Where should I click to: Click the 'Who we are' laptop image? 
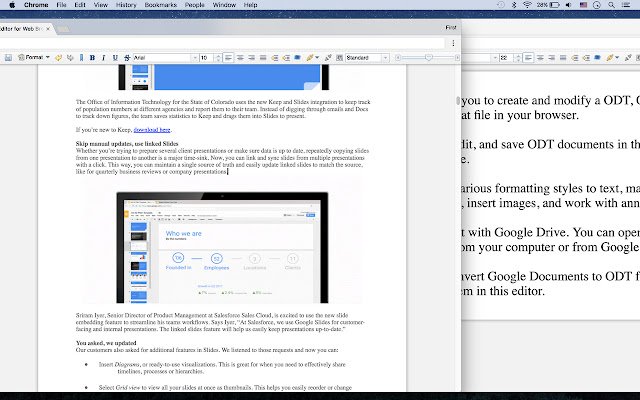pos(222,247)
